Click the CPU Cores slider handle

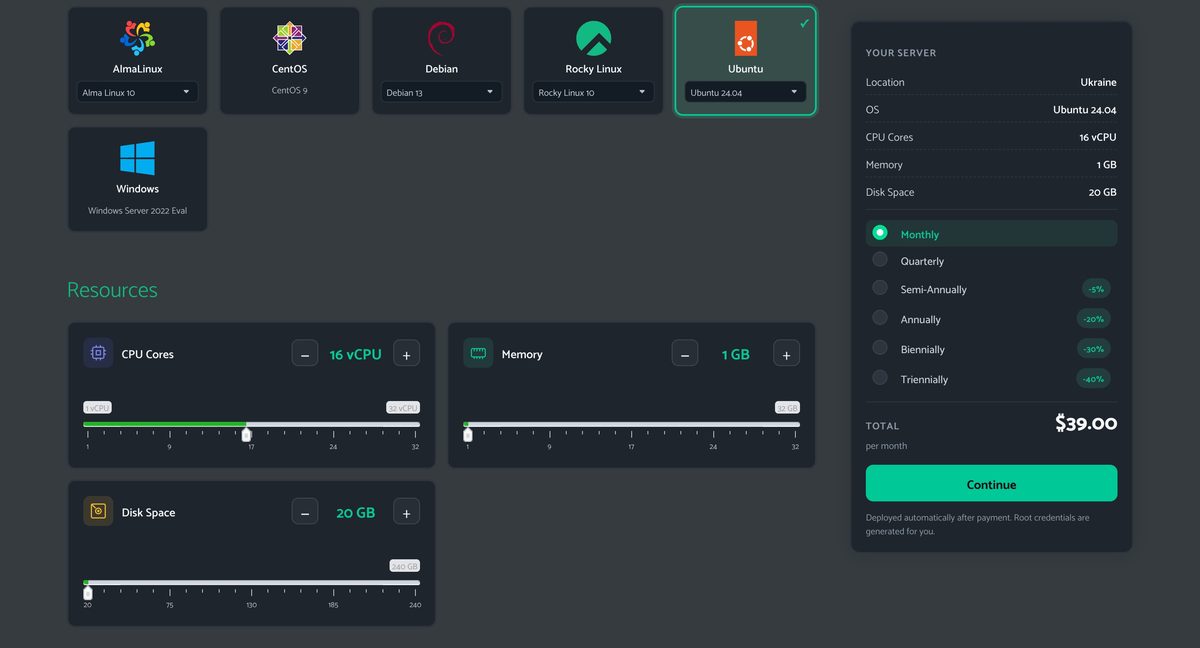[x=246, y=434]
